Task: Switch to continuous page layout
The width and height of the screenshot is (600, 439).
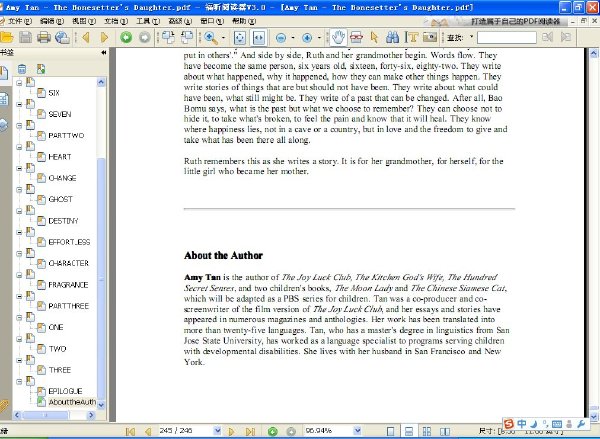Action: (x=408, y=431)
